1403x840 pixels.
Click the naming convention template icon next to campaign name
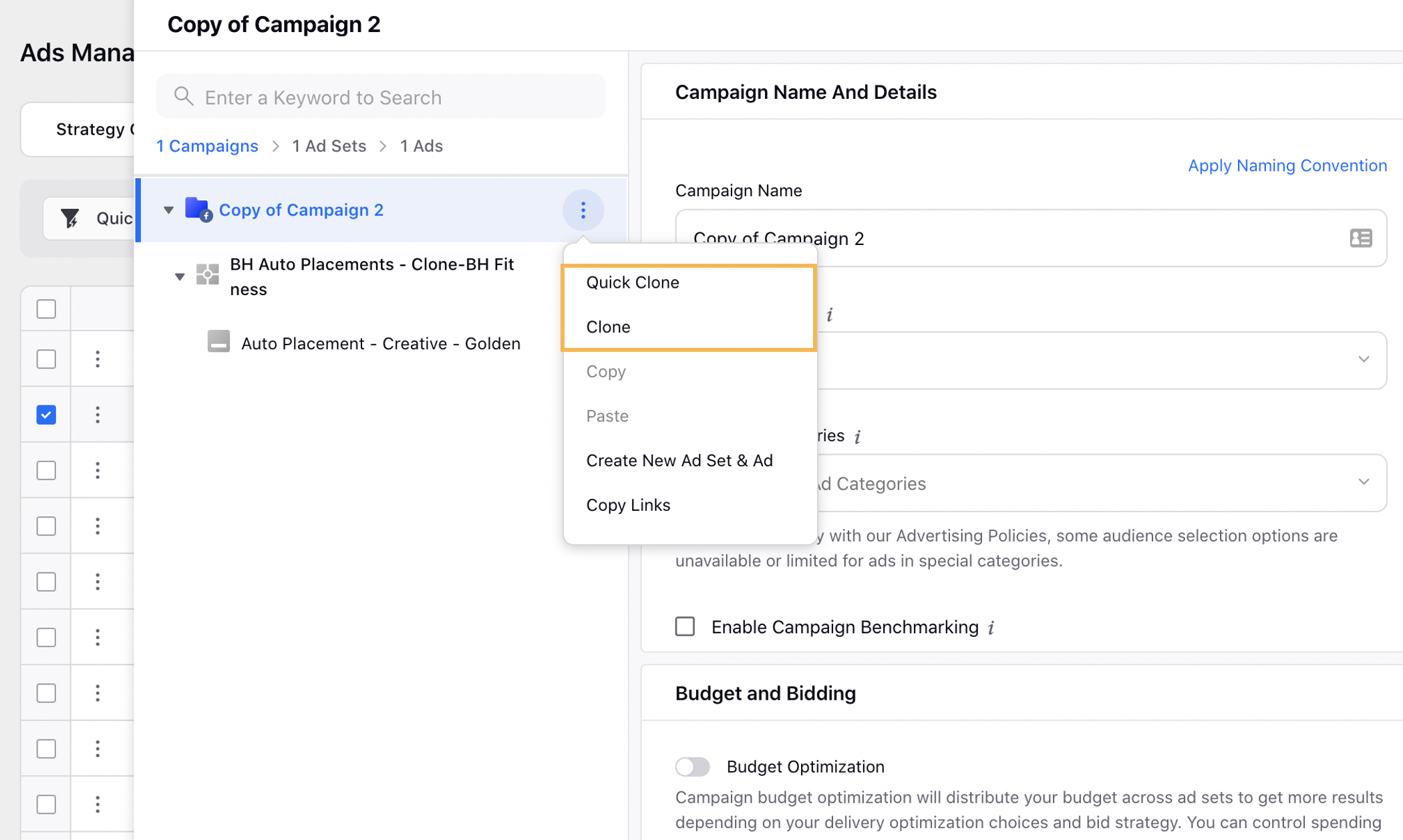click(x=1361, y=237)
